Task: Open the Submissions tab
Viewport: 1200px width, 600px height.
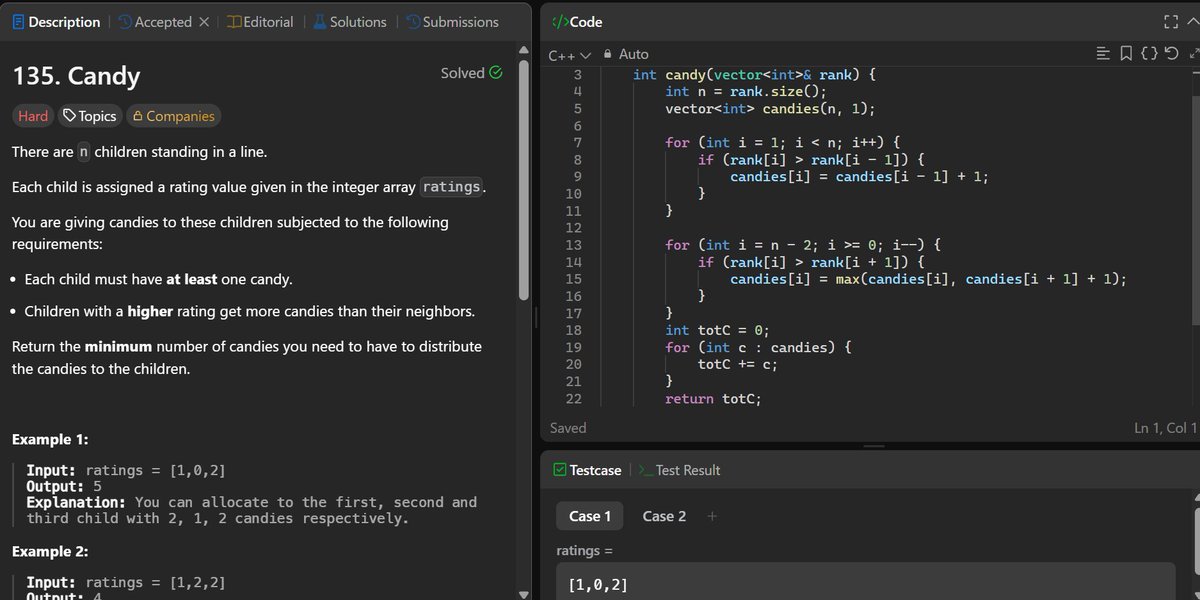Action: click(x=452, y=22)
